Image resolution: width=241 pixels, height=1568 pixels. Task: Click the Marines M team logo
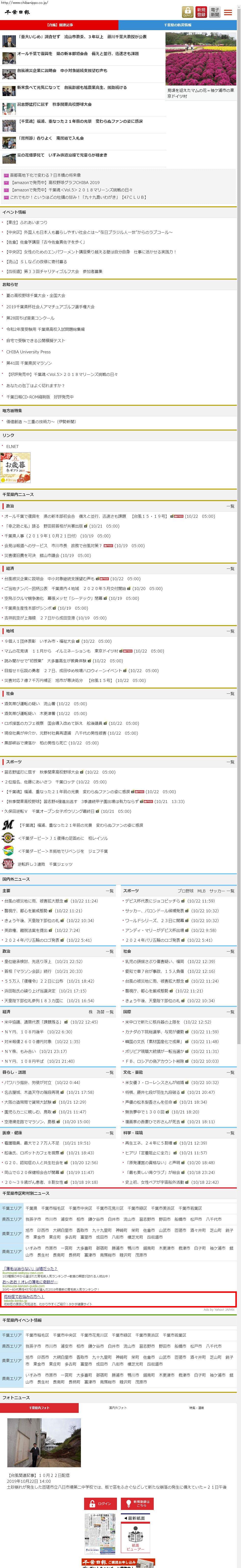(x=8, y=825)
